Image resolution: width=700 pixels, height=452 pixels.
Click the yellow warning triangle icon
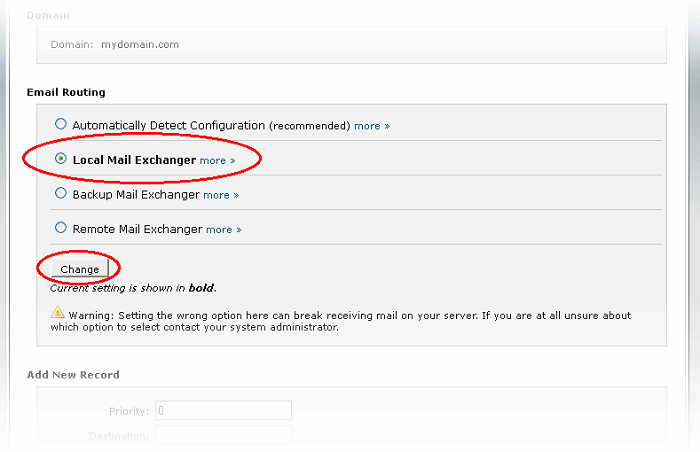coord(57,313)
